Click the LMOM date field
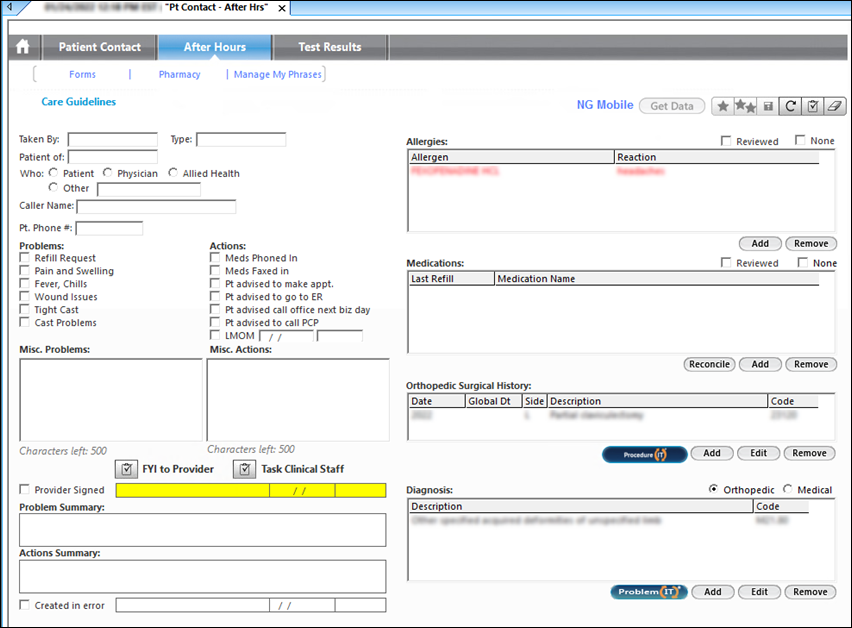The height and width of the screenshot is (628, 852). coord(286,336)
